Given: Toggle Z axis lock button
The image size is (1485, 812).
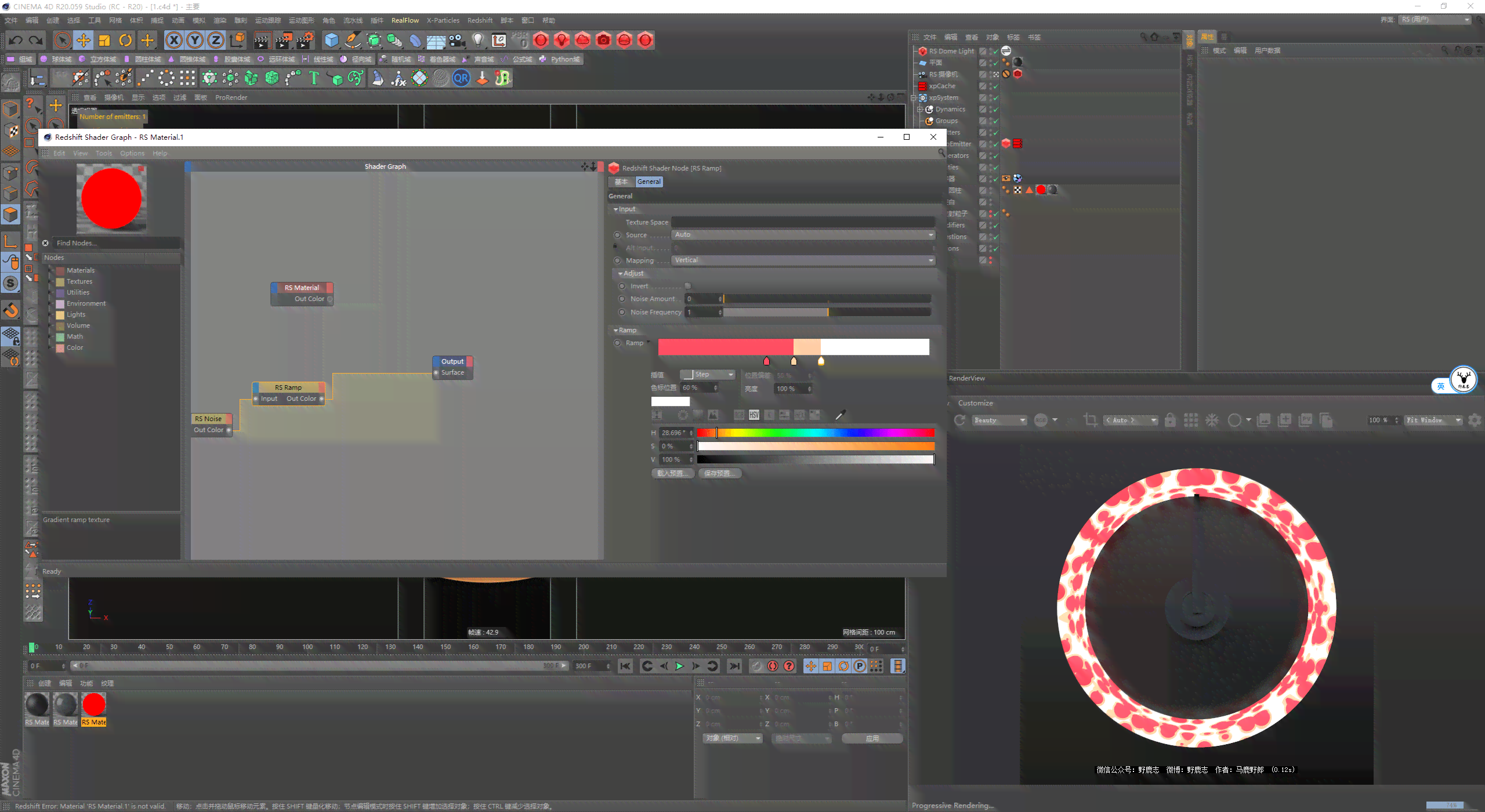Looking at the screenshot, I should click(x=216, y=40).
